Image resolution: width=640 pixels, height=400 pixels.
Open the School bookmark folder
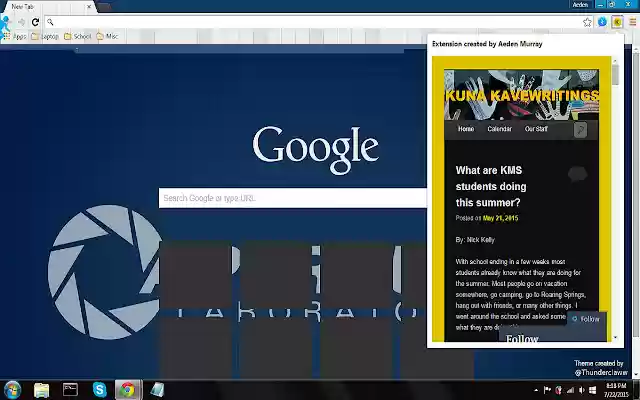pos(78,36)
